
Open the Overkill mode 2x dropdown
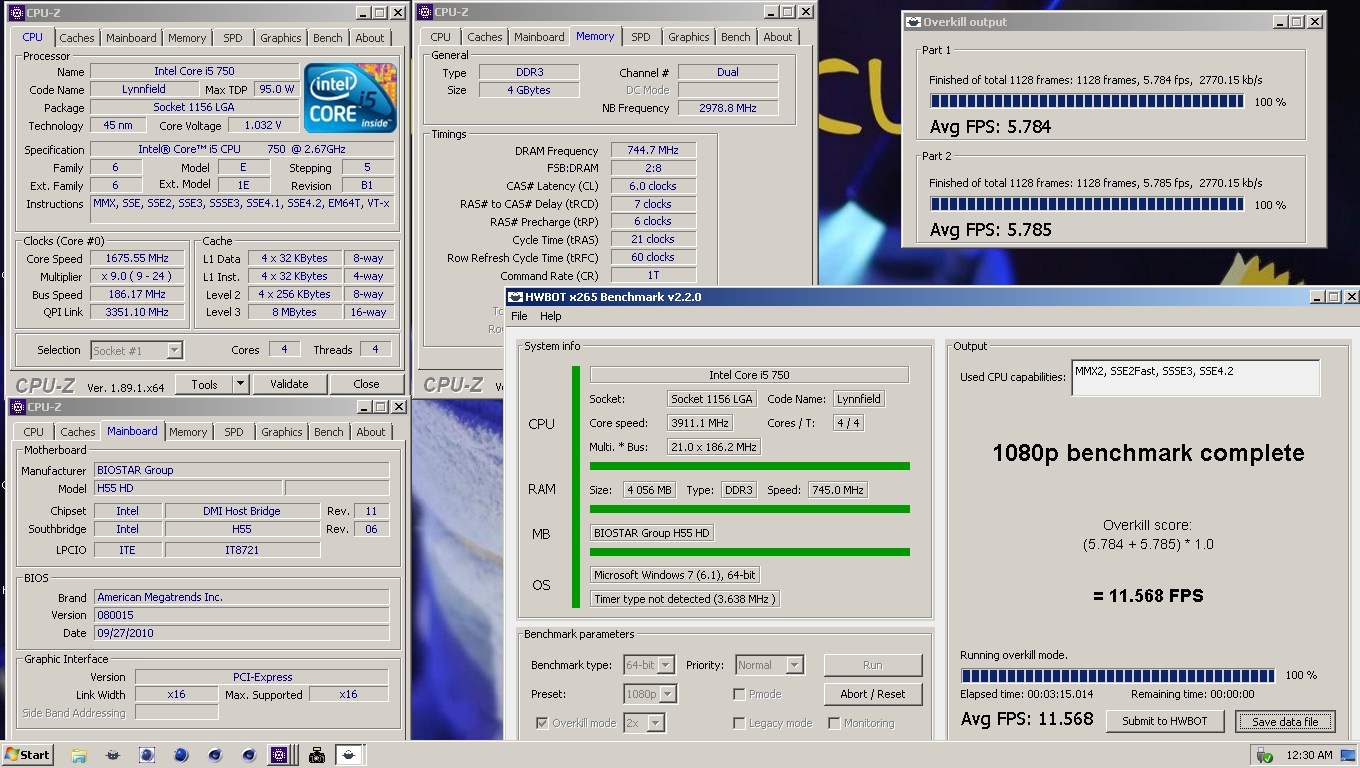tap(644, 723)
